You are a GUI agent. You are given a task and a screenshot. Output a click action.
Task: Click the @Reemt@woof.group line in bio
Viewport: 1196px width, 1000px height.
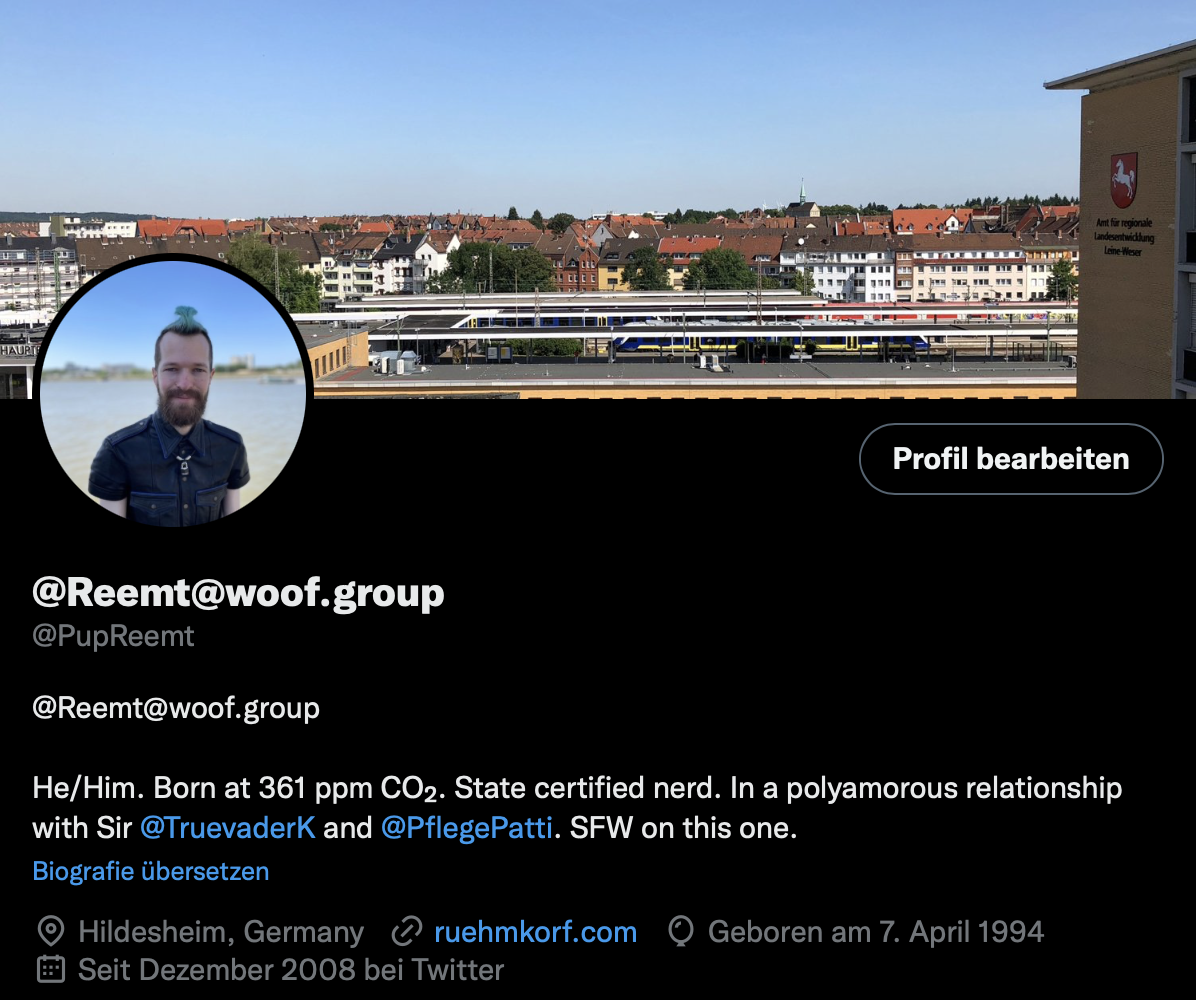click(176, 709)
